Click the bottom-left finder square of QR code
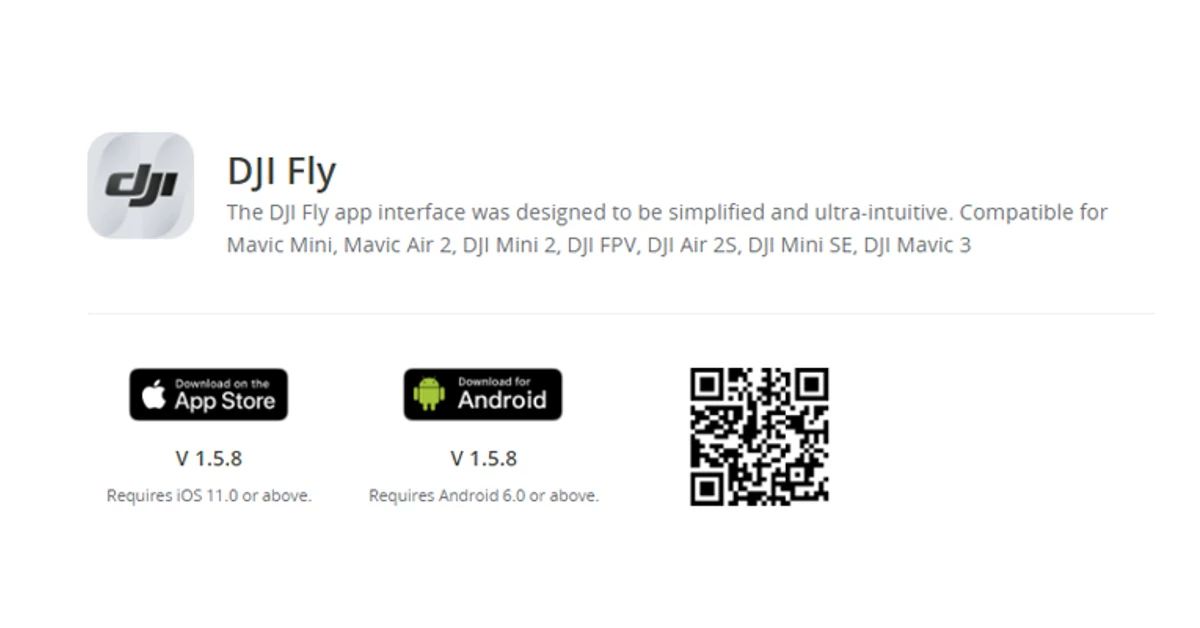The width and height of the screenshot is (1200, 628). [x=708, y=487]
